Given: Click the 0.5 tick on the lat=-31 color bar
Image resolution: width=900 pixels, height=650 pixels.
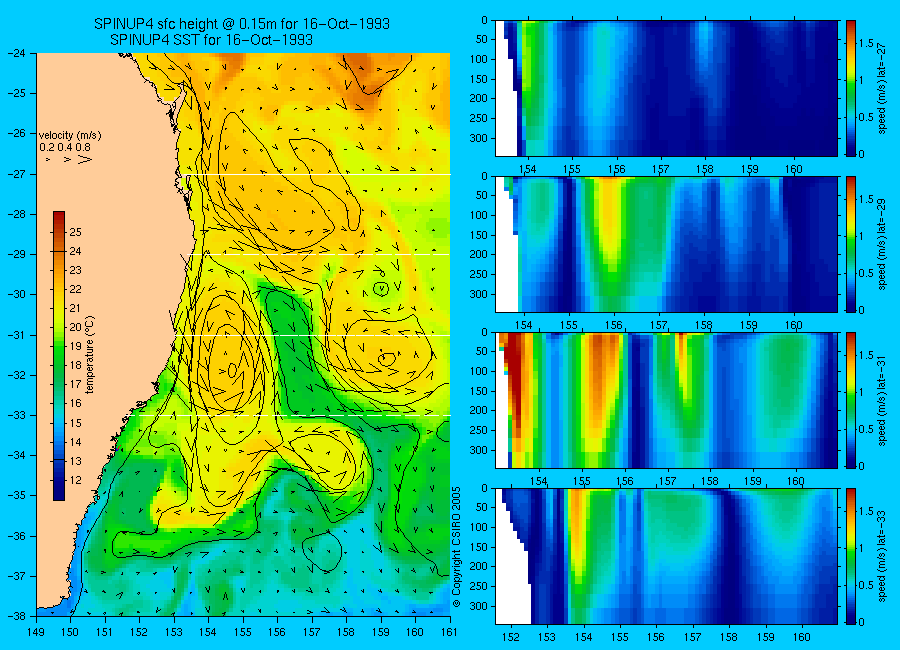Looking at the screenshot, I should [x=866, y=429].
